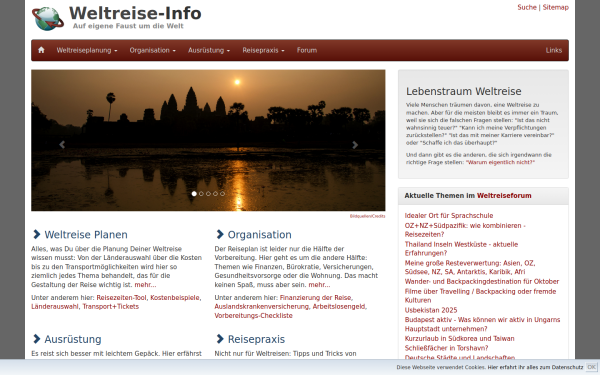Click the Weltreise-Info site title

click(135, 13)
